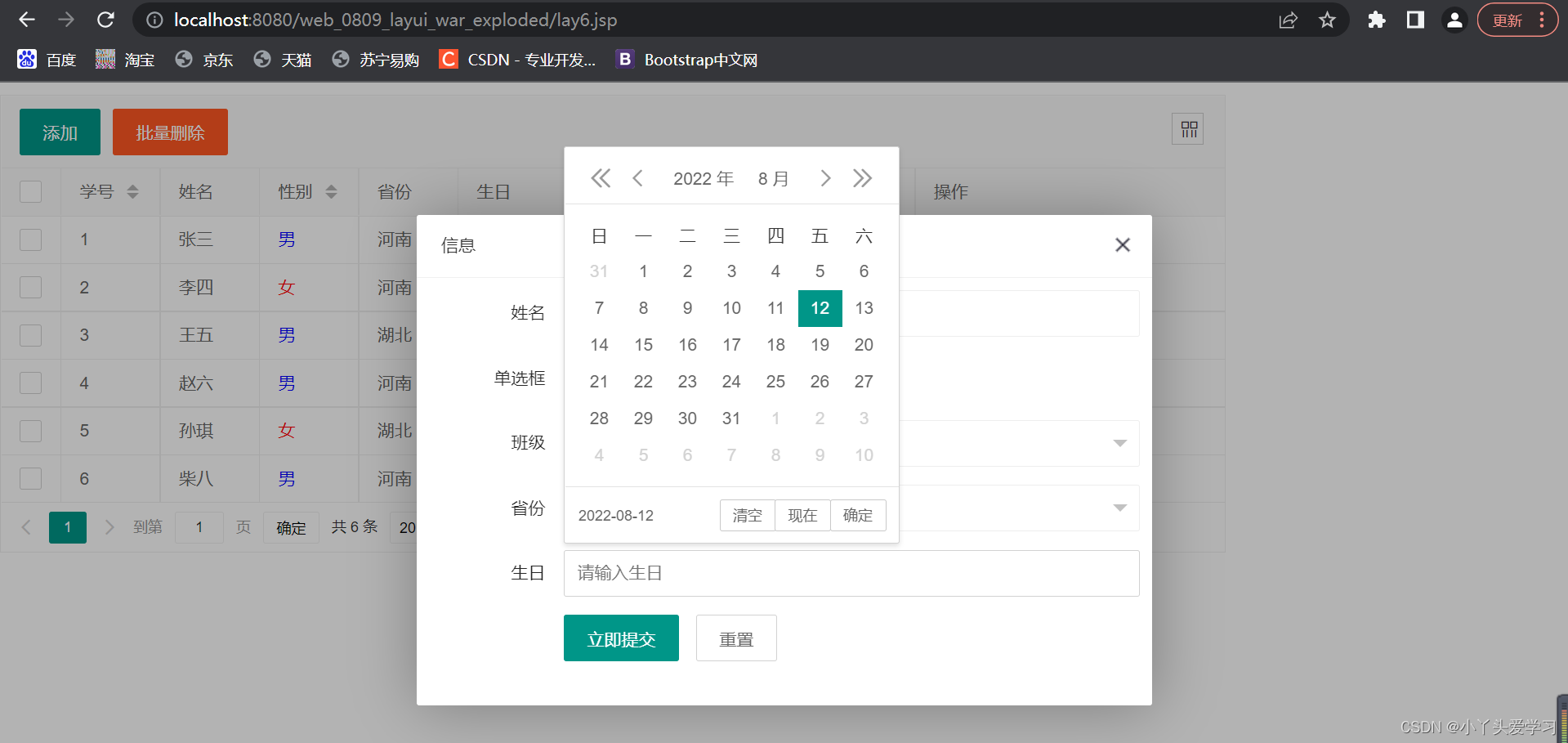Go to next month with single right chevron

pyautogui.click(x=824, y=177)
